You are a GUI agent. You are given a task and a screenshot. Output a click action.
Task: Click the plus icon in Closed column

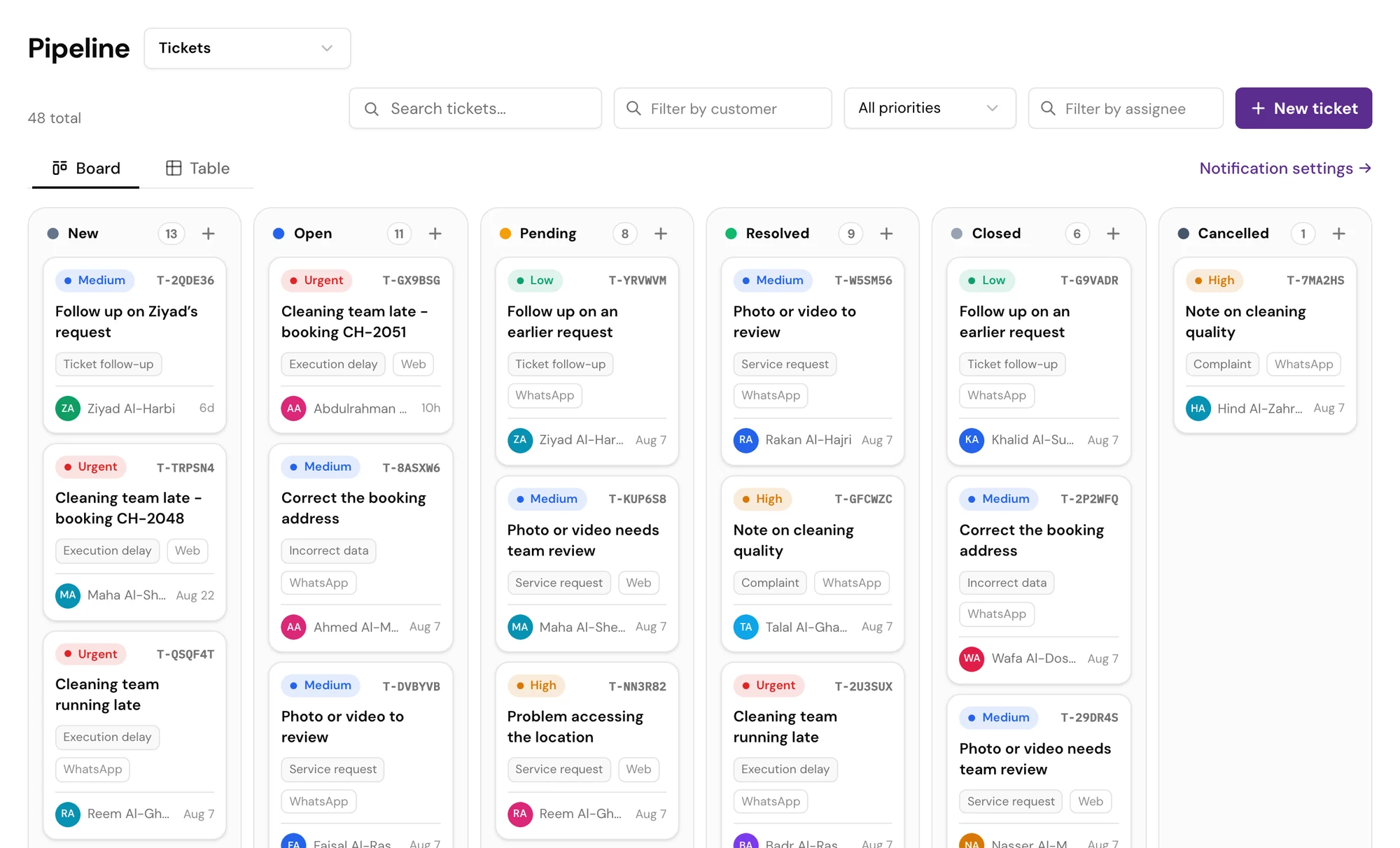point(1113,234)
